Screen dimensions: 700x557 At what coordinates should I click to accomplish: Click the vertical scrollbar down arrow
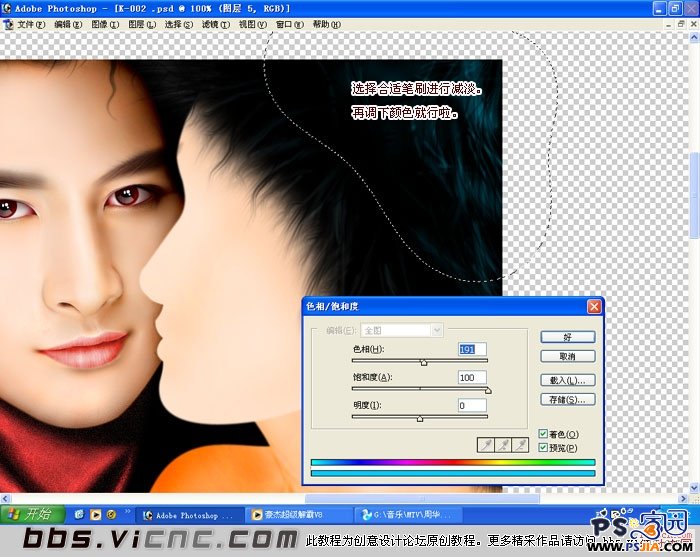(694, 487)
